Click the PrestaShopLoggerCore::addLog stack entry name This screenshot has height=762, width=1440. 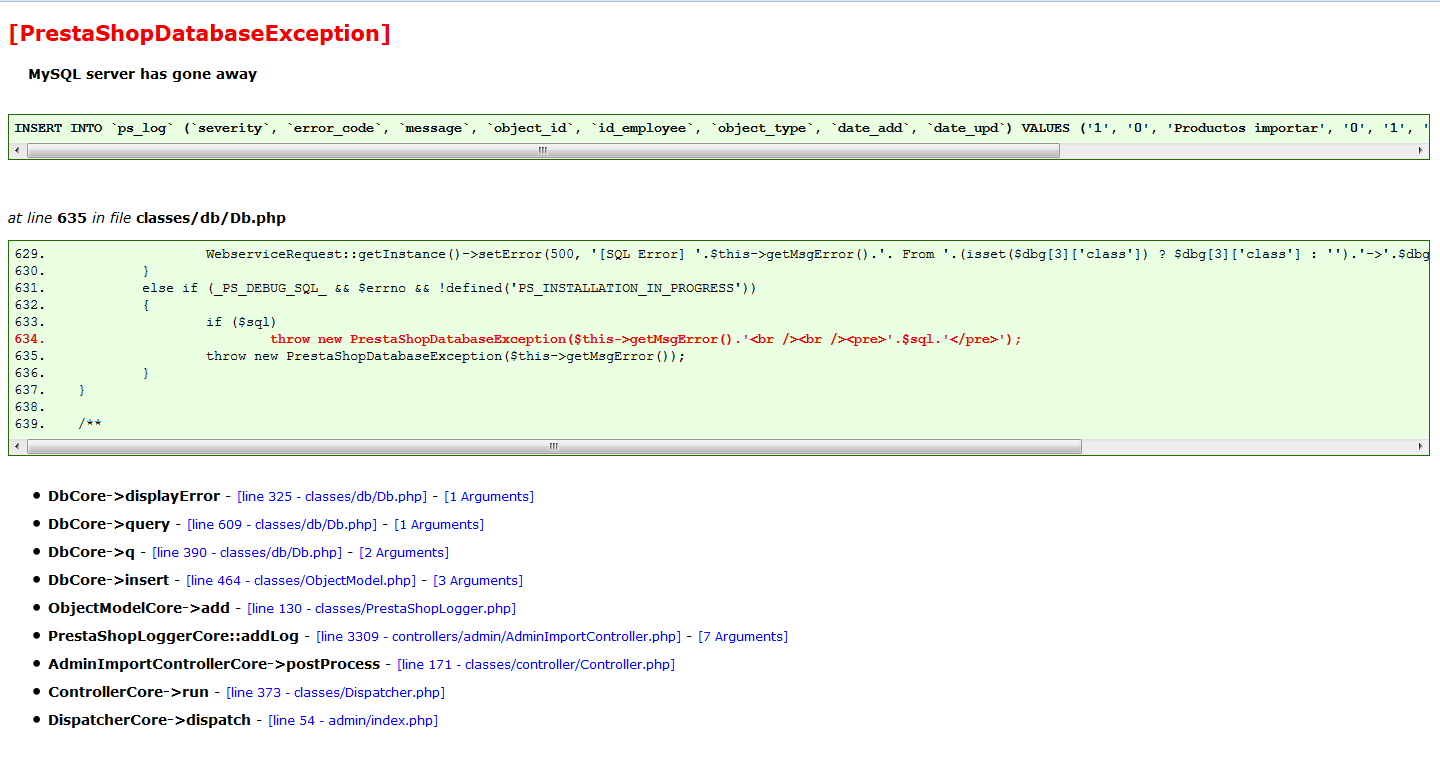(174, 636)
